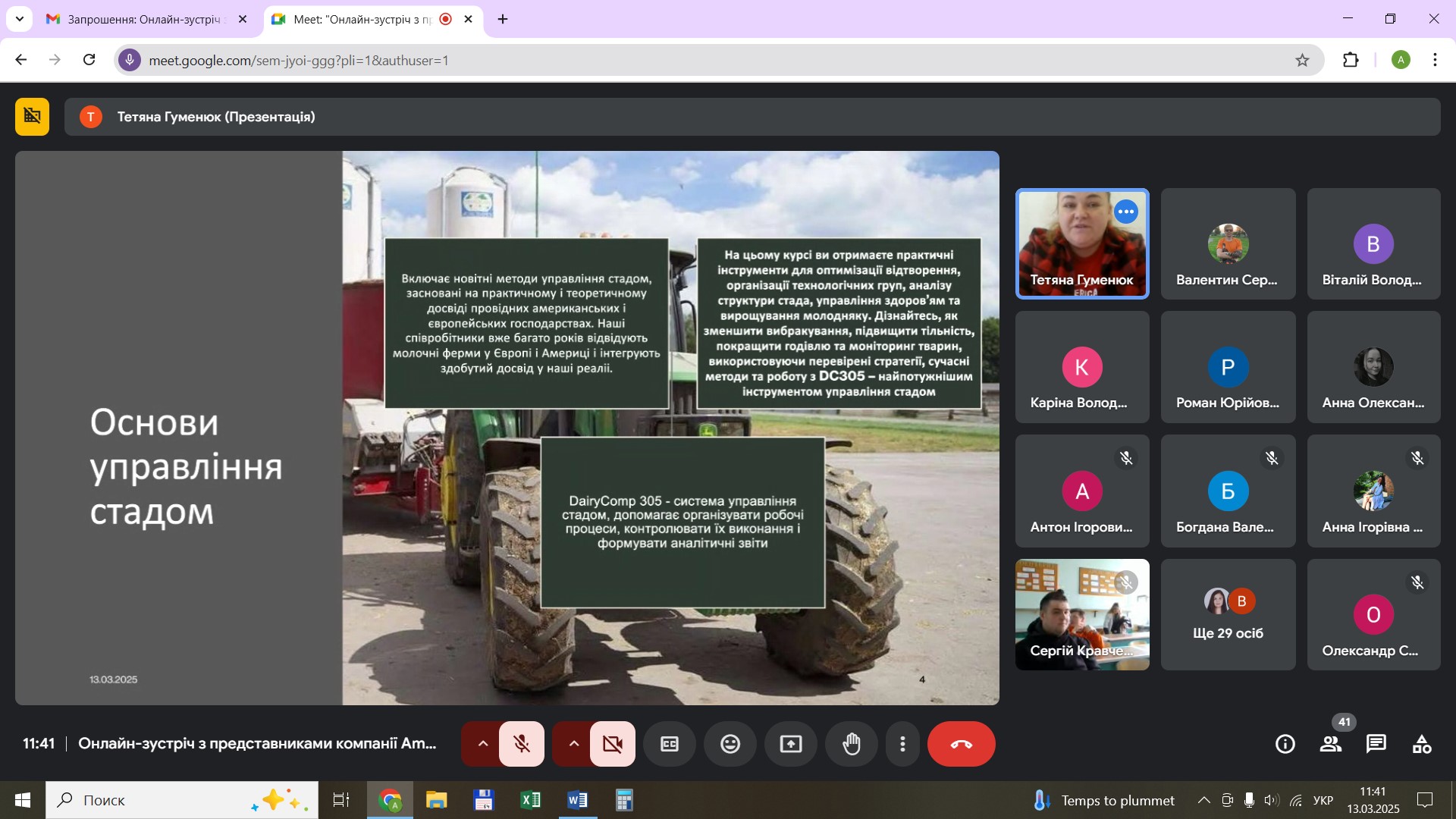
Task: Close the Meet tab
Action: (468, 19)
